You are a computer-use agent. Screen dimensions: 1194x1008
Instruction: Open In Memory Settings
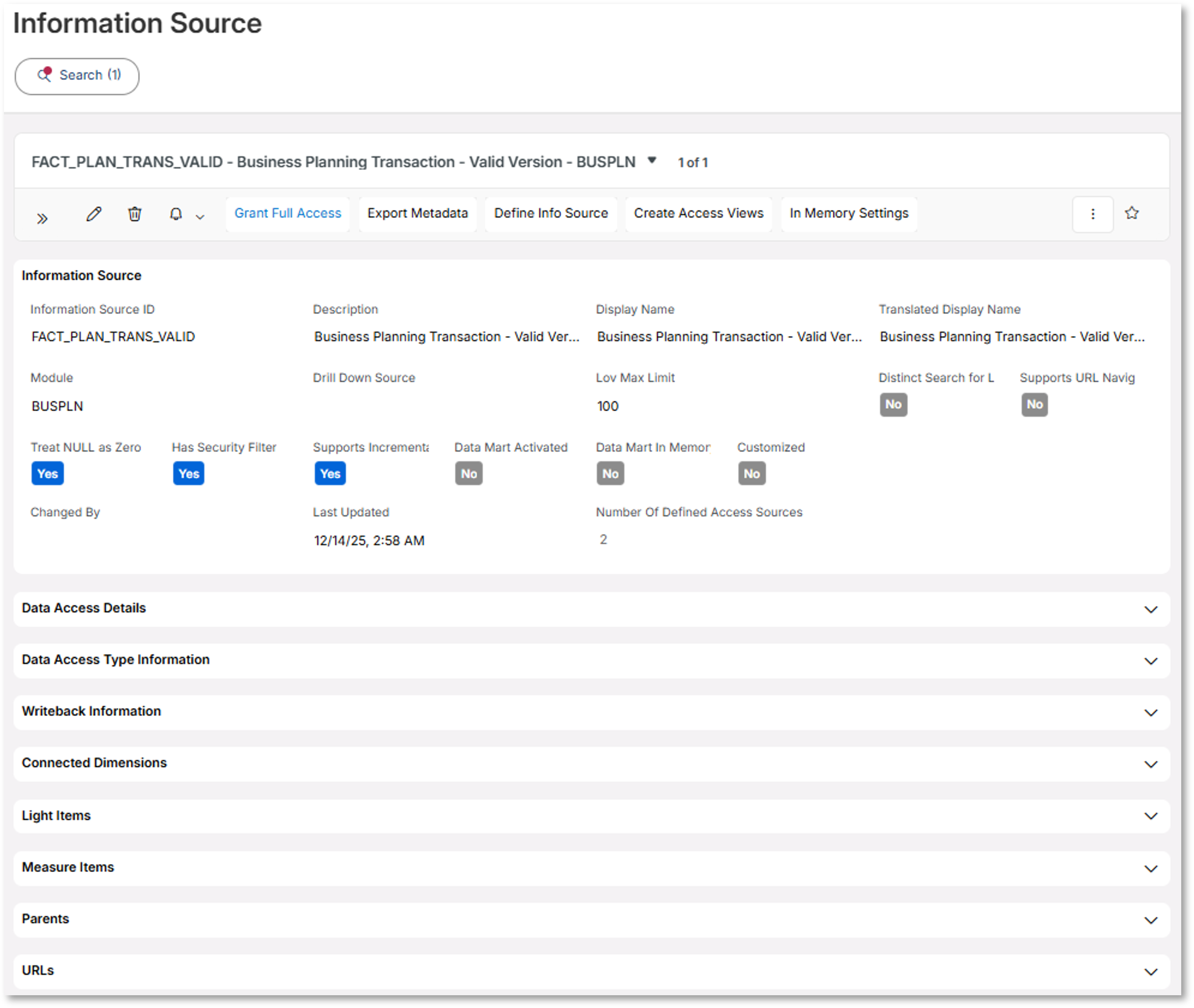pos(849,214)
